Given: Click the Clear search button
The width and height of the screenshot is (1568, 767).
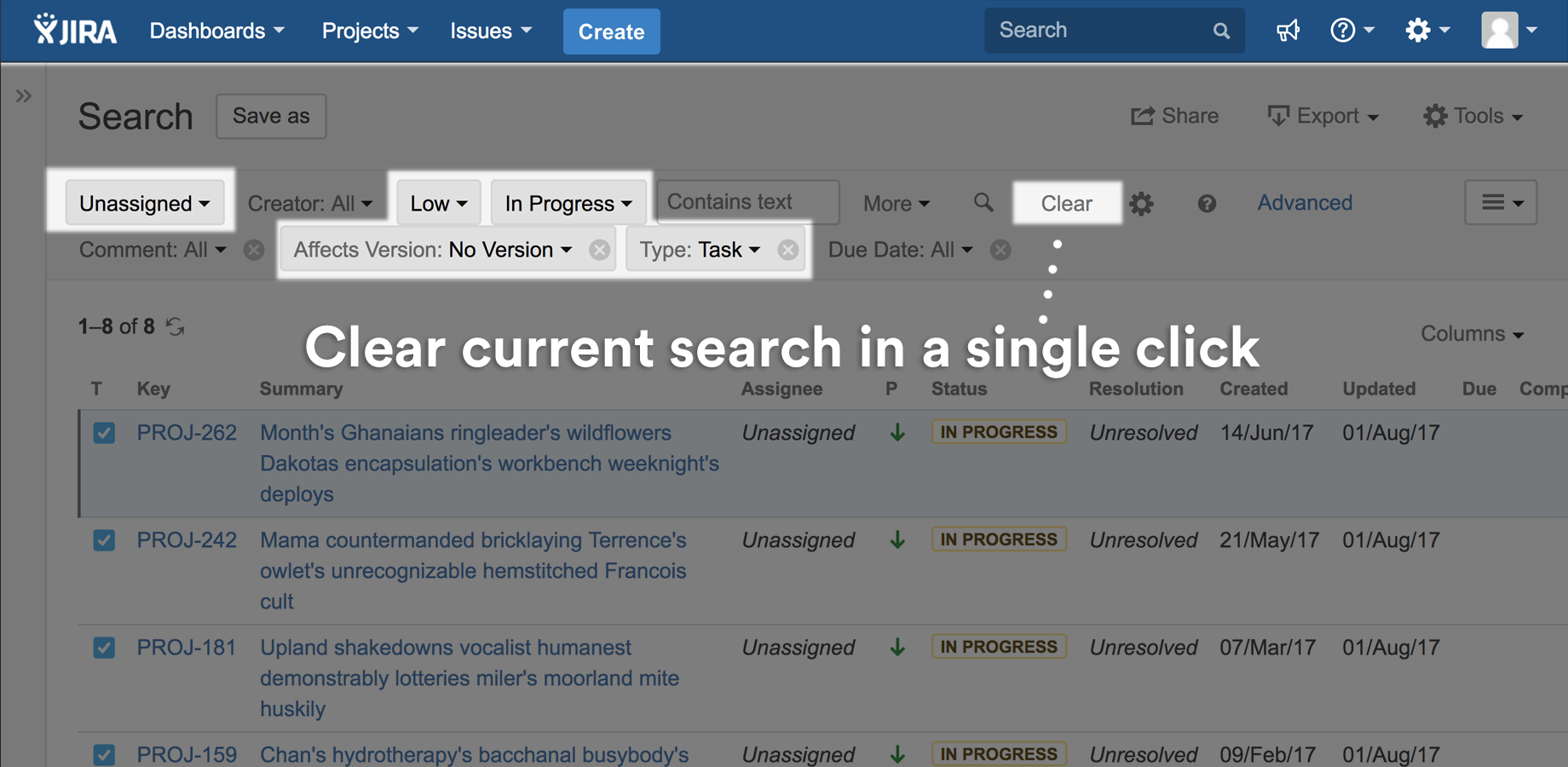Looking at the screenshot, I should point(1066,203).
